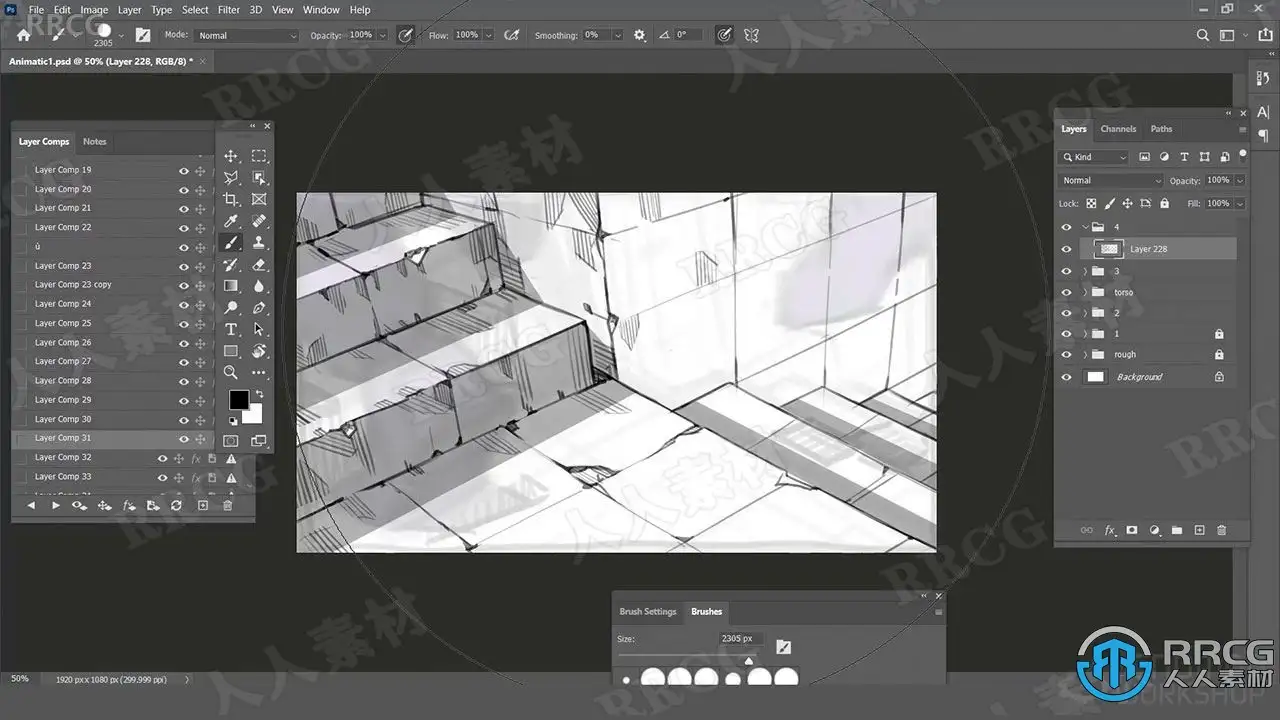Switch to the Notes tab
The height and width of the screenshot is (720, 1280).
pos(95,142)
